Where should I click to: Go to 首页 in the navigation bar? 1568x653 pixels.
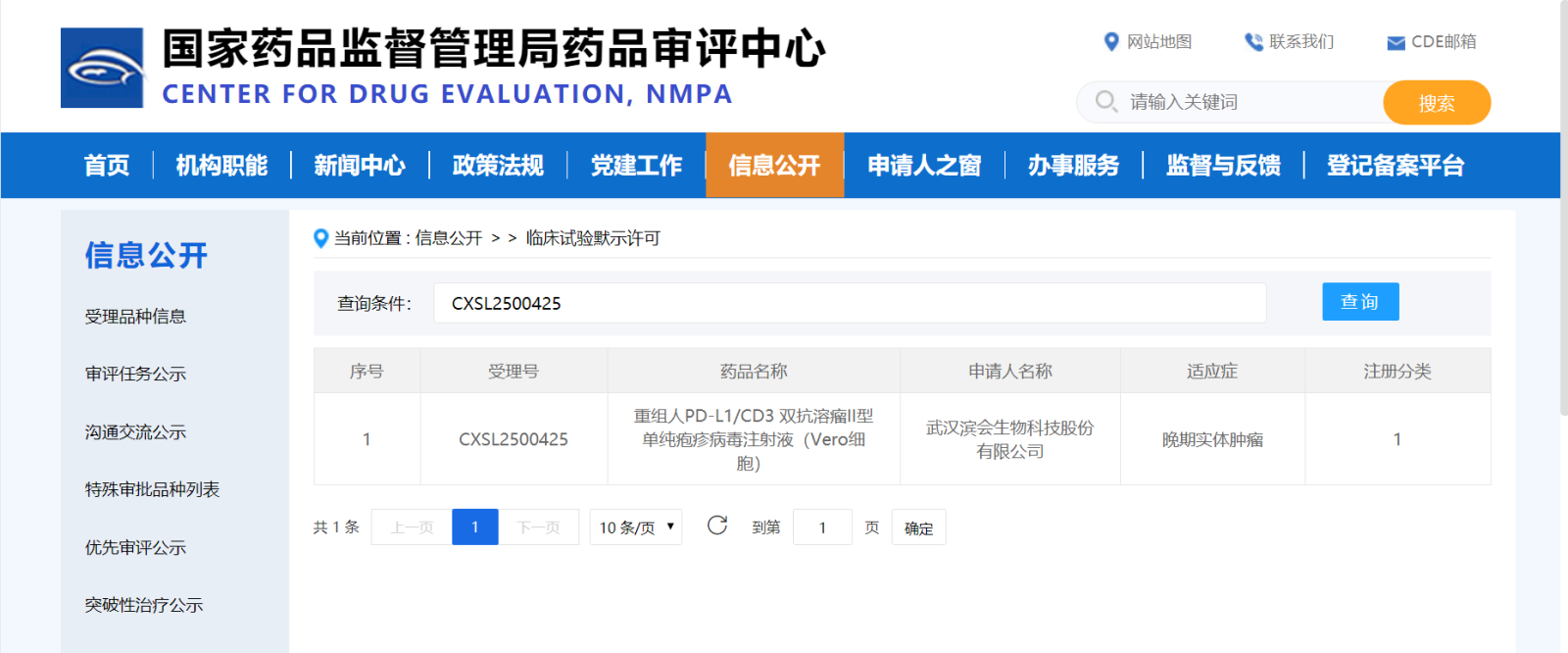coord(107,166)
